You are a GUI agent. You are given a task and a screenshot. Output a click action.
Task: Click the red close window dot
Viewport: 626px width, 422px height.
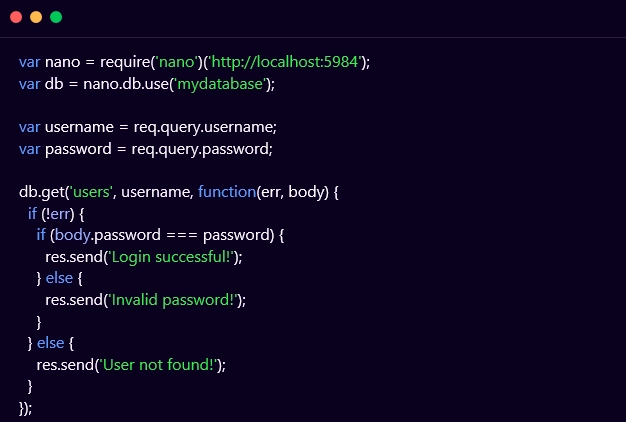tap(16, 17)
